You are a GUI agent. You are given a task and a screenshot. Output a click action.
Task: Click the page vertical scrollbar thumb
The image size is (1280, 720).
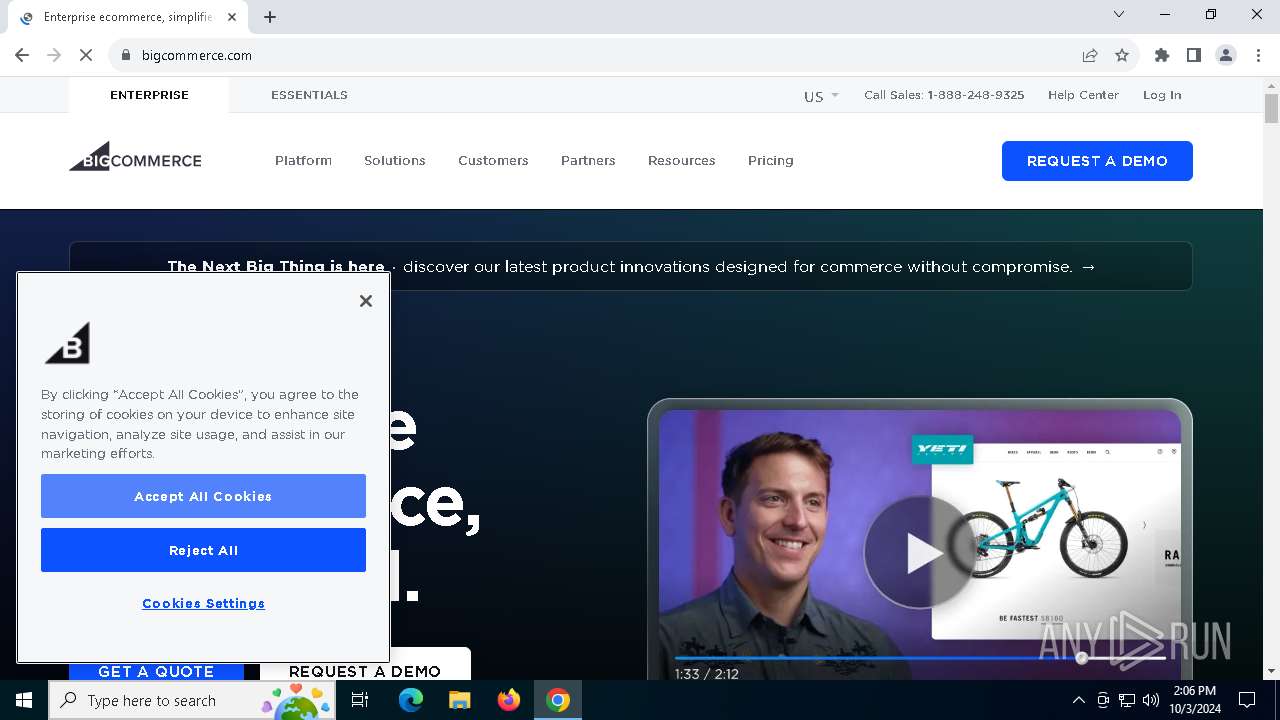click(x=1271, y=108)
